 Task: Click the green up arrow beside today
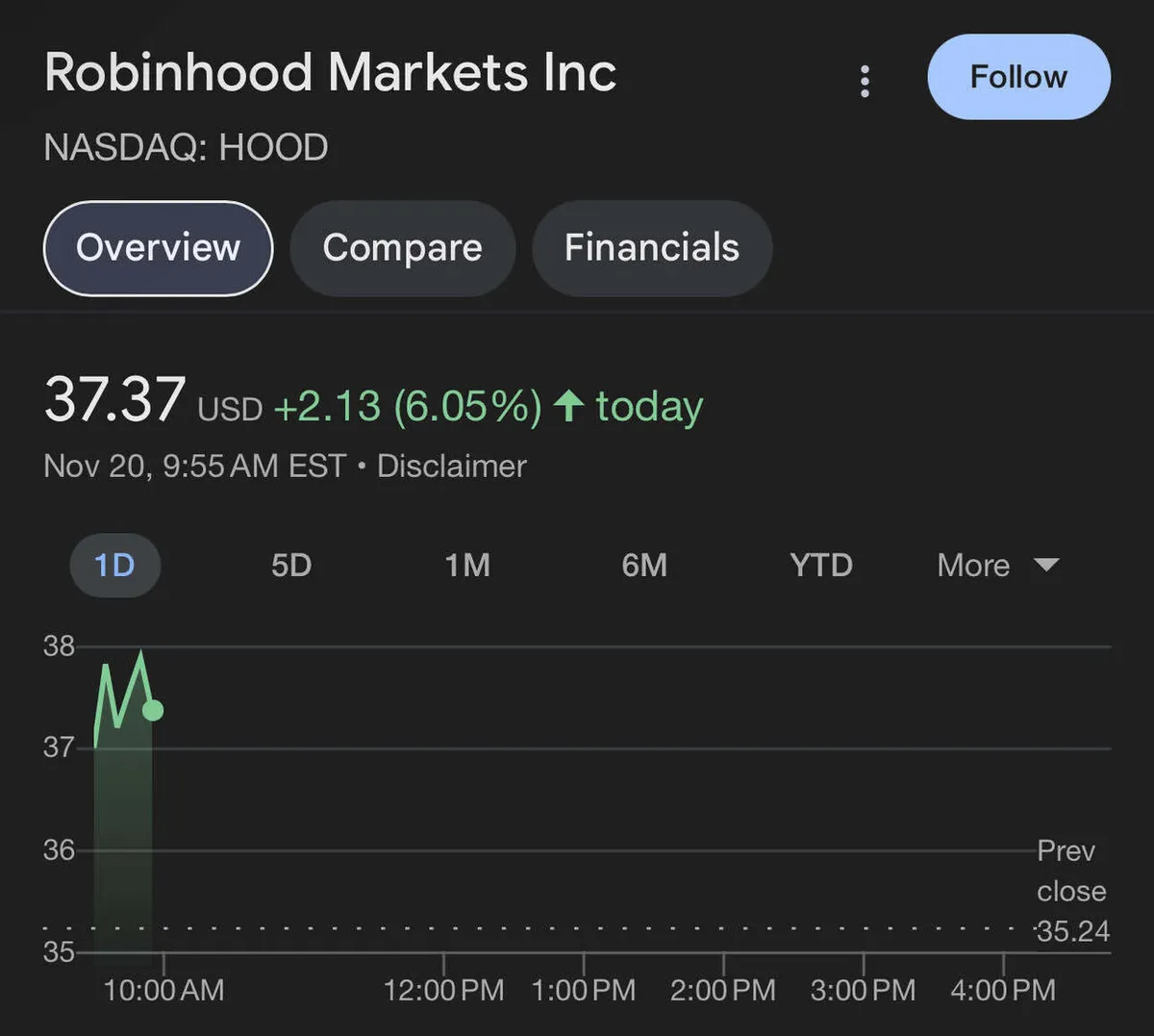point(569,406)
